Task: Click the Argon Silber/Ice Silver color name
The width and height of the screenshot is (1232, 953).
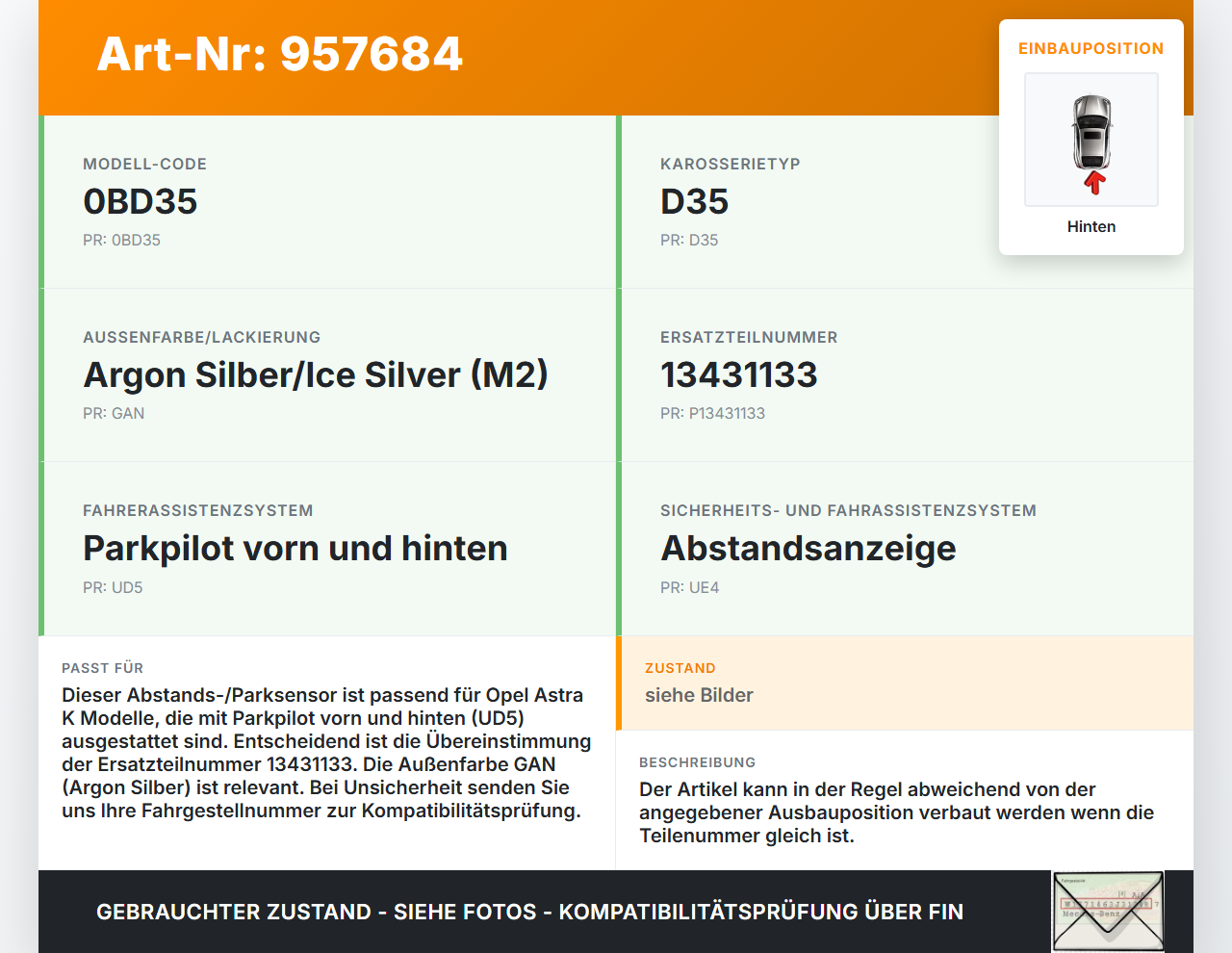Action: (x=316, y=374)
